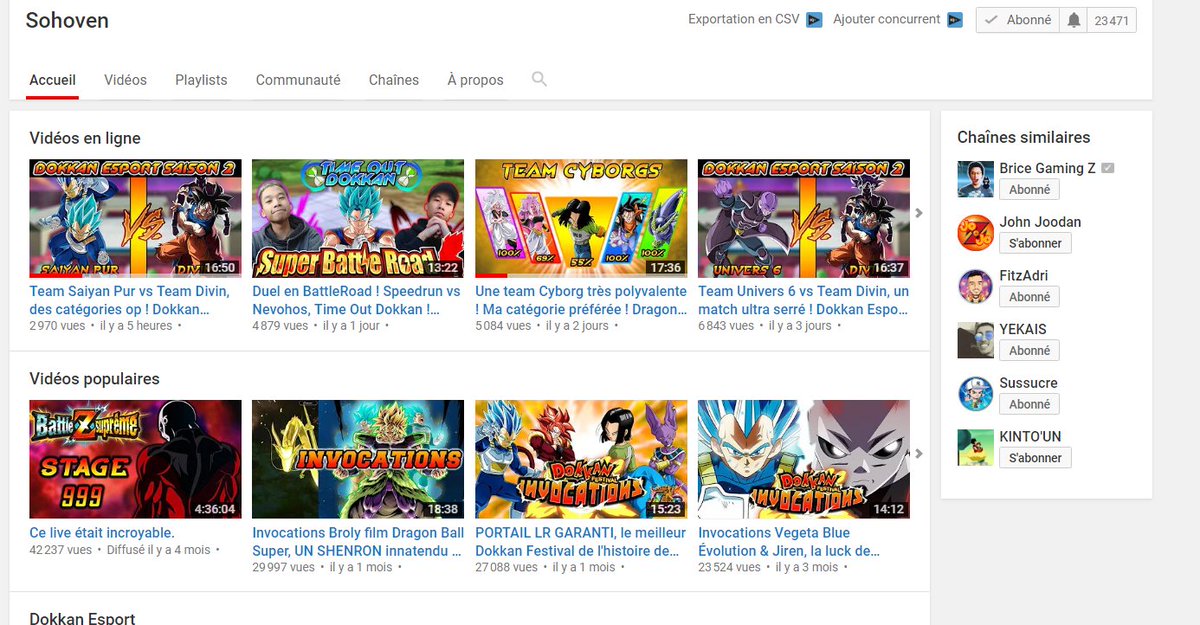Open Sussucre channel avatar
The width and height of the screenshot is (1200, 625).
975,394
